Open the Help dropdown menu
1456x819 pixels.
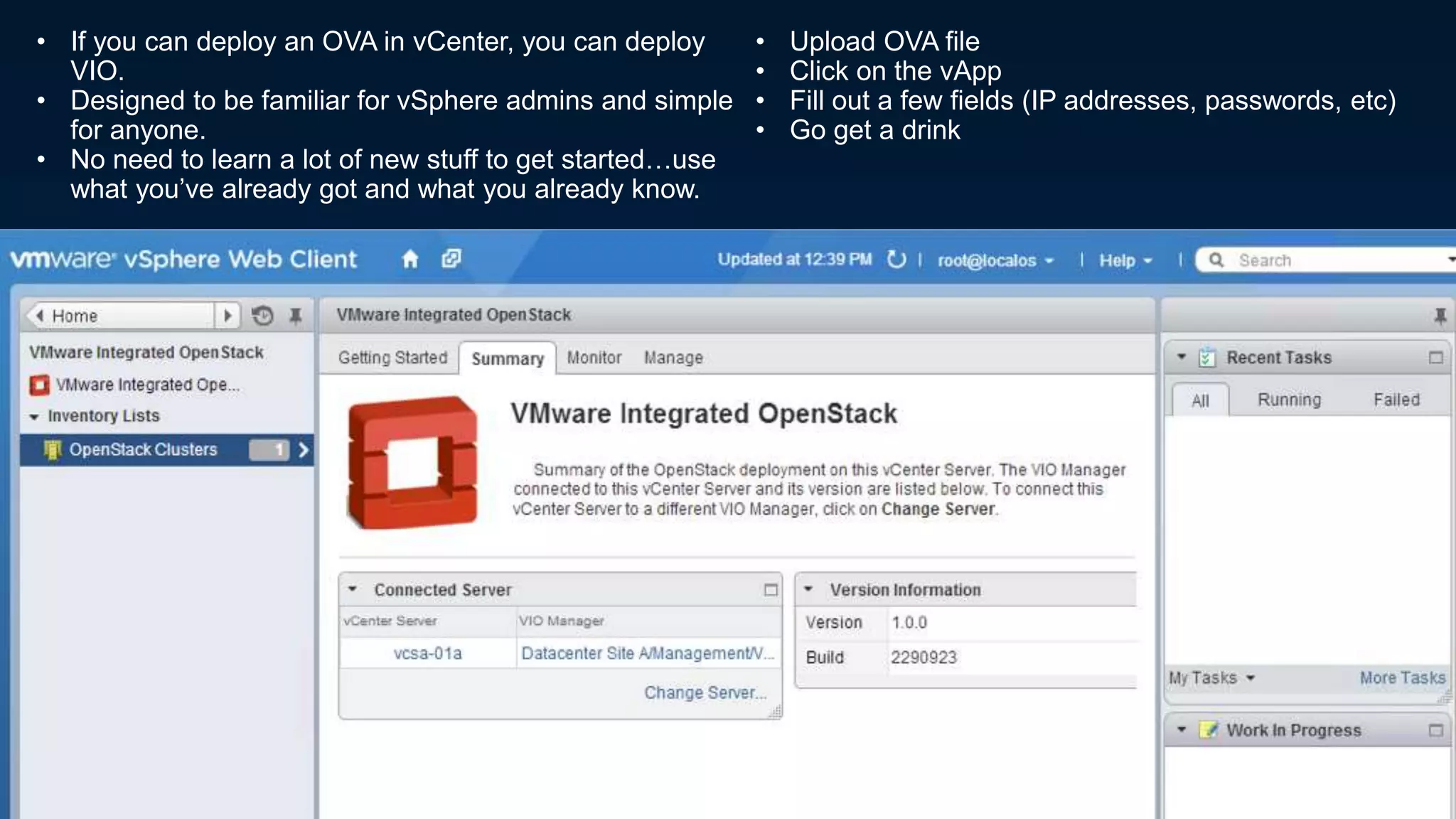tap(1125, 261)
